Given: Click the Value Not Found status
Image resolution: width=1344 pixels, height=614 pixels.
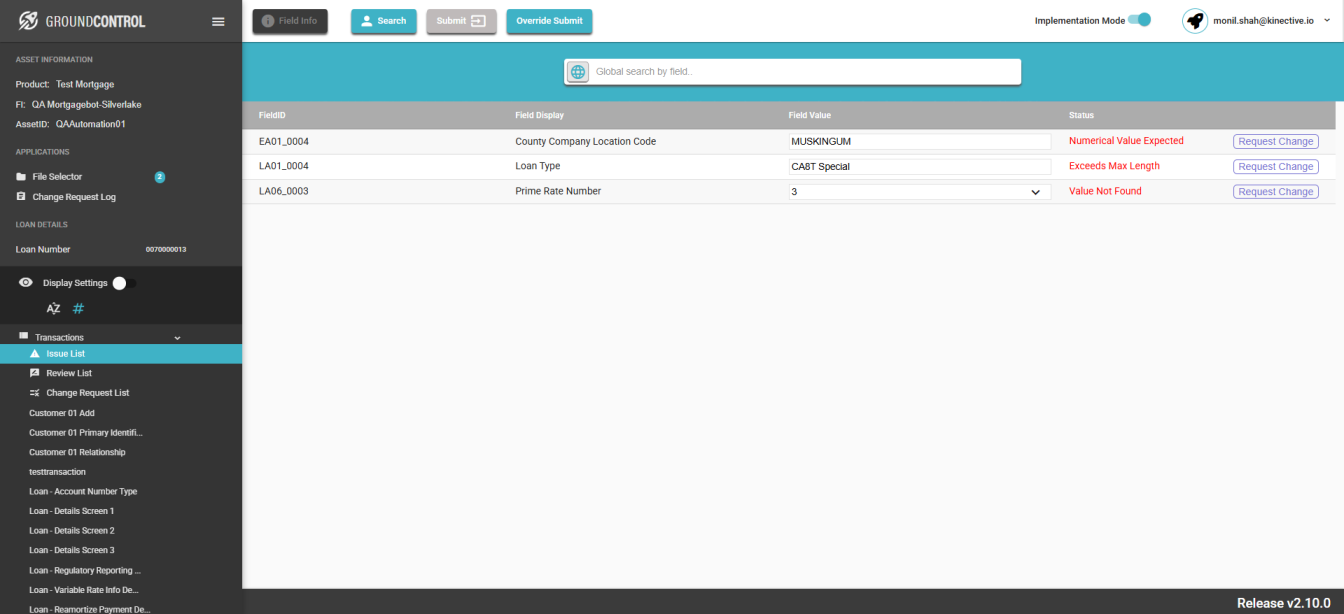Looking at the screenshot, I should (1105, 191).
